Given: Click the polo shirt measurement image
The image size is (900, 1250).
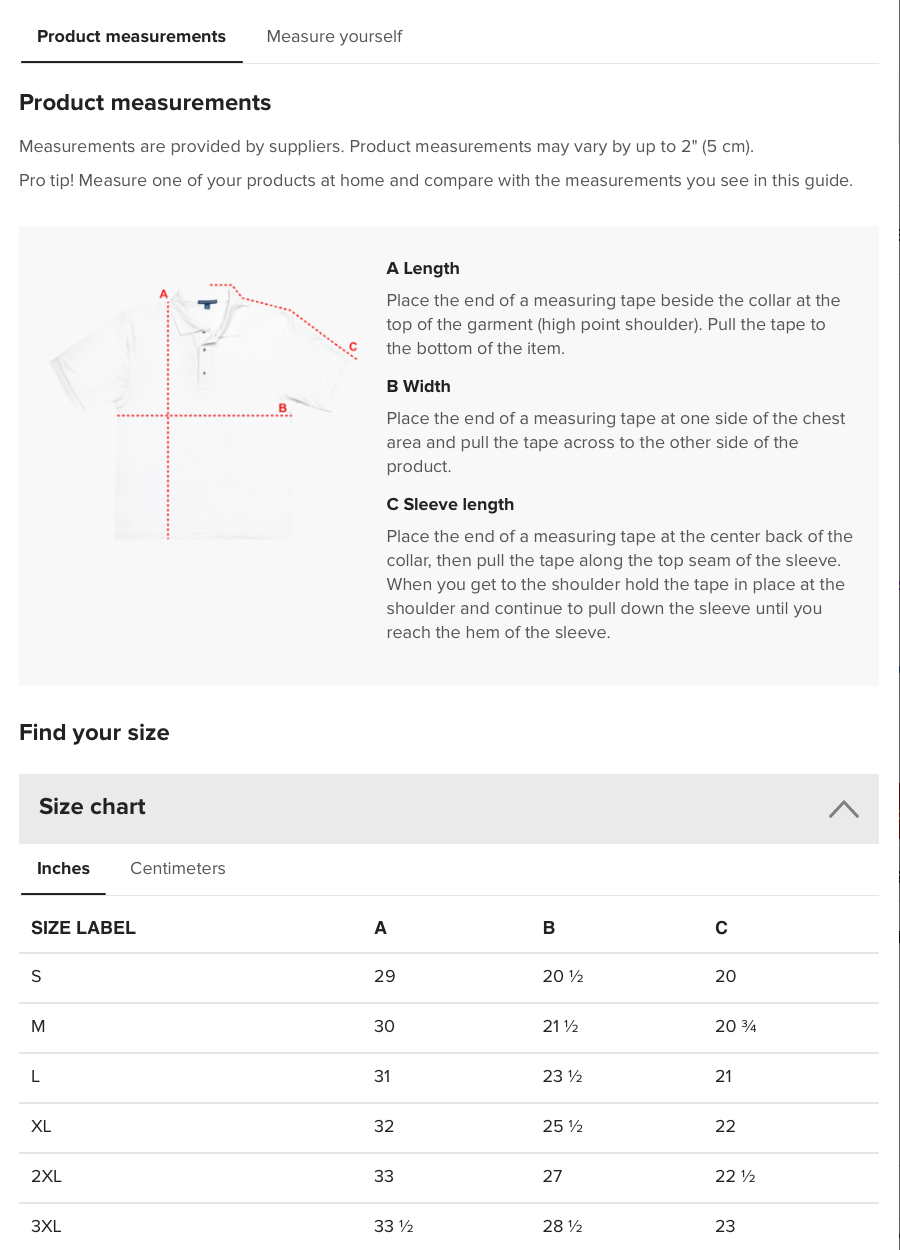Looking at the screenshot, I should [x=200, y=410].
